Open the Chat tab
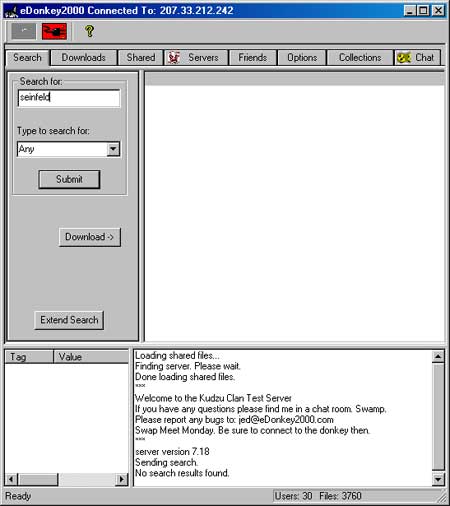The height and width of the screenshot is (506, 450). point(418,58)
